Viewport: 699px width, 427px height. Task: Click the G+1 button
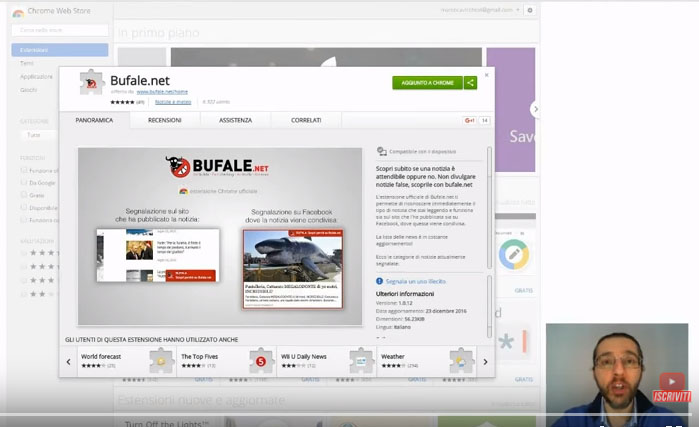tap(468, 120)
